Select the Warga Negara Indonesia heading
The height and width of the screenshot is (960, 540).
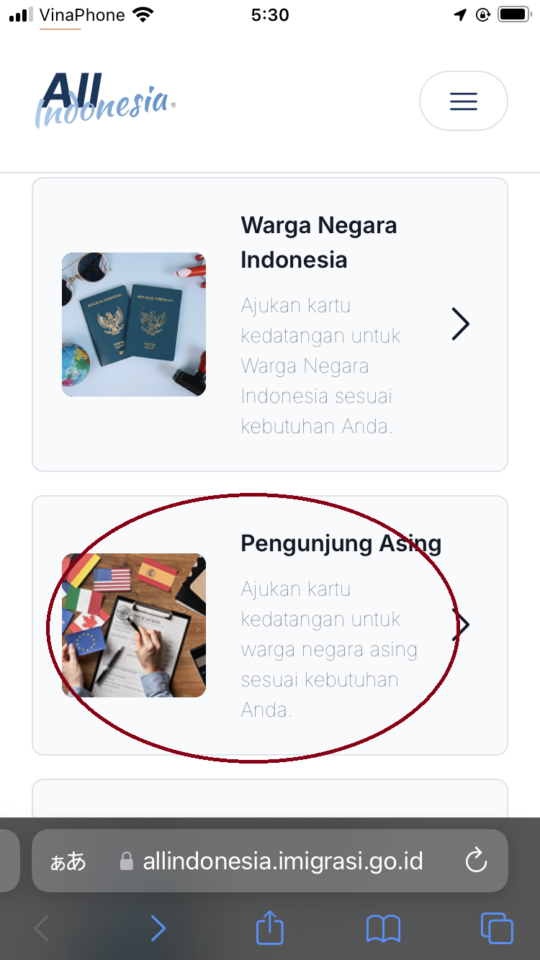pyautogui.click(x=318, y=242)
